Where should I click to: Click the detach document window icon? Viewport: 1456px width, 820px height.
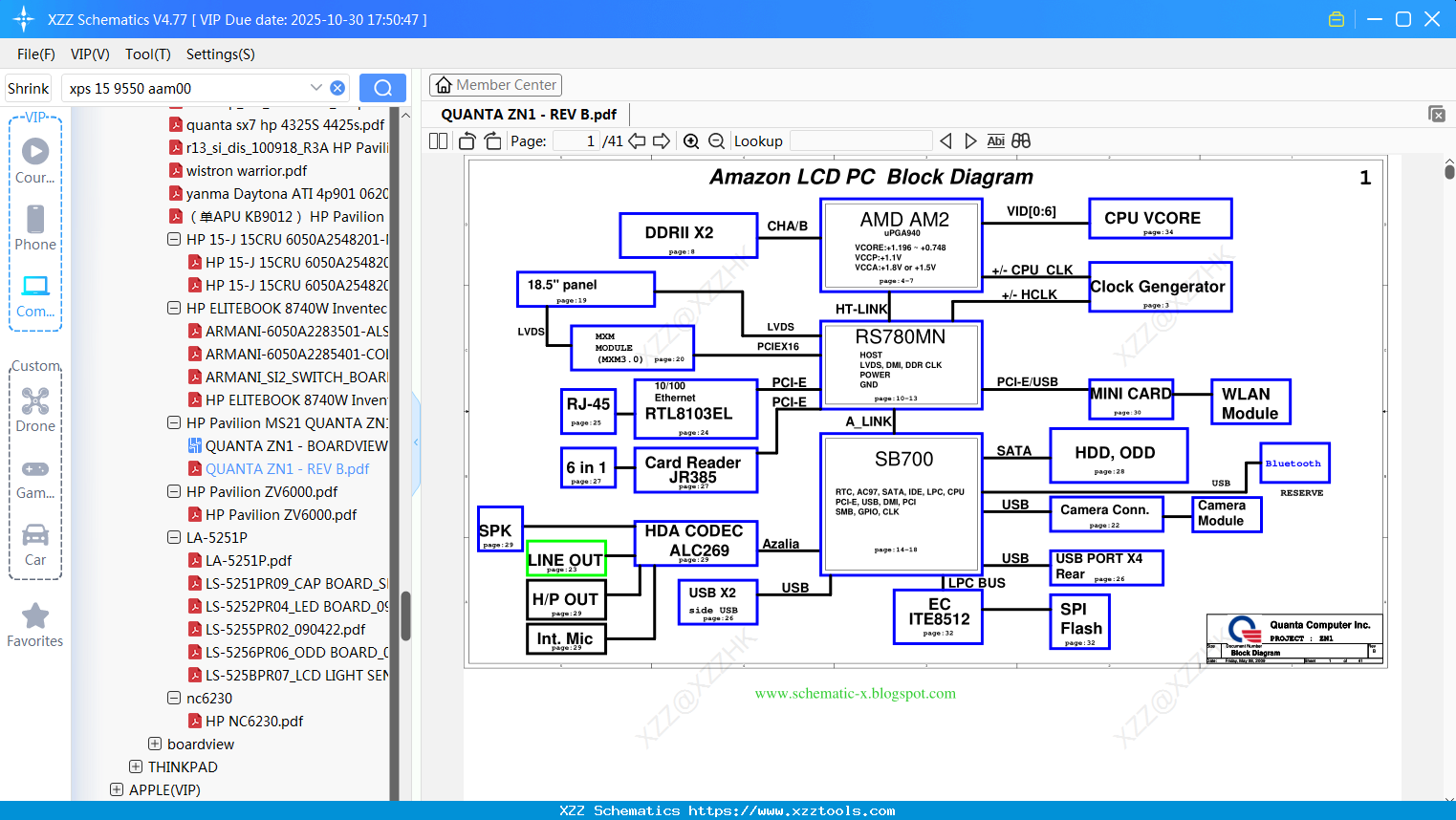click(x=1437, y=114)
